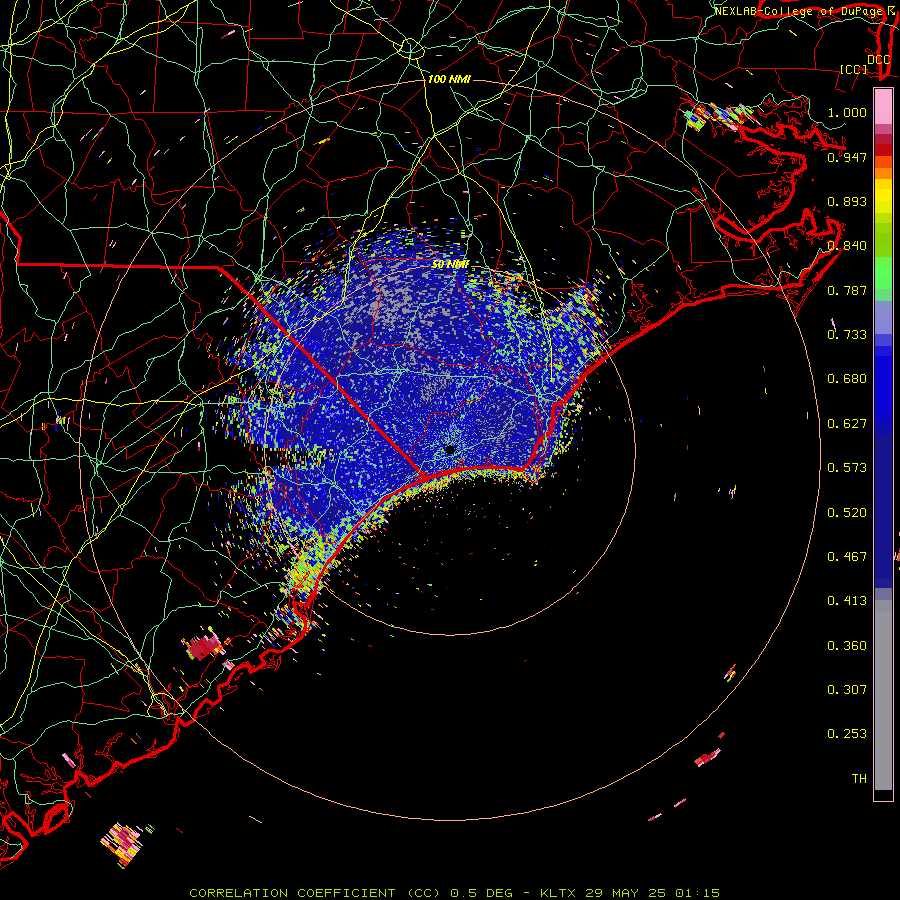Select the 0.360 scale value
900x900 pixels.
click(847, 646)
